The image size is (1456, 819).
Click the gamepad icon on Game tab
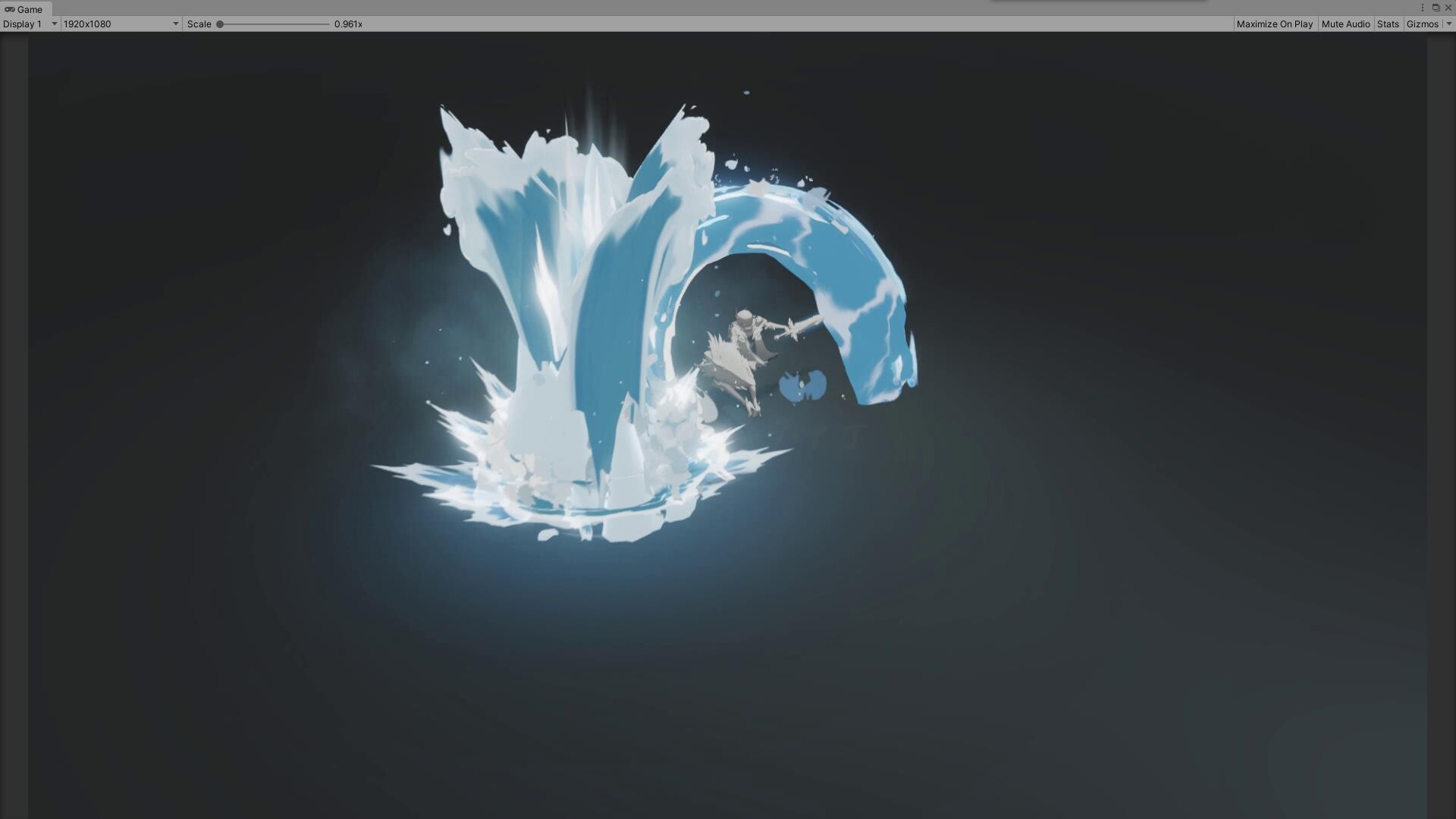[9, 9]
